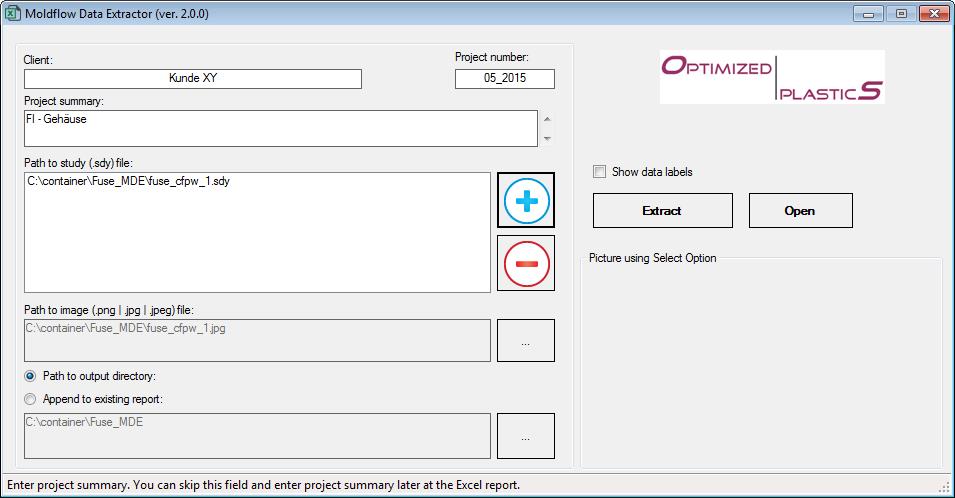The width and height of the screenshot is (955, 498).
Task: Select Append to existing report option
Action: (30, 399)
